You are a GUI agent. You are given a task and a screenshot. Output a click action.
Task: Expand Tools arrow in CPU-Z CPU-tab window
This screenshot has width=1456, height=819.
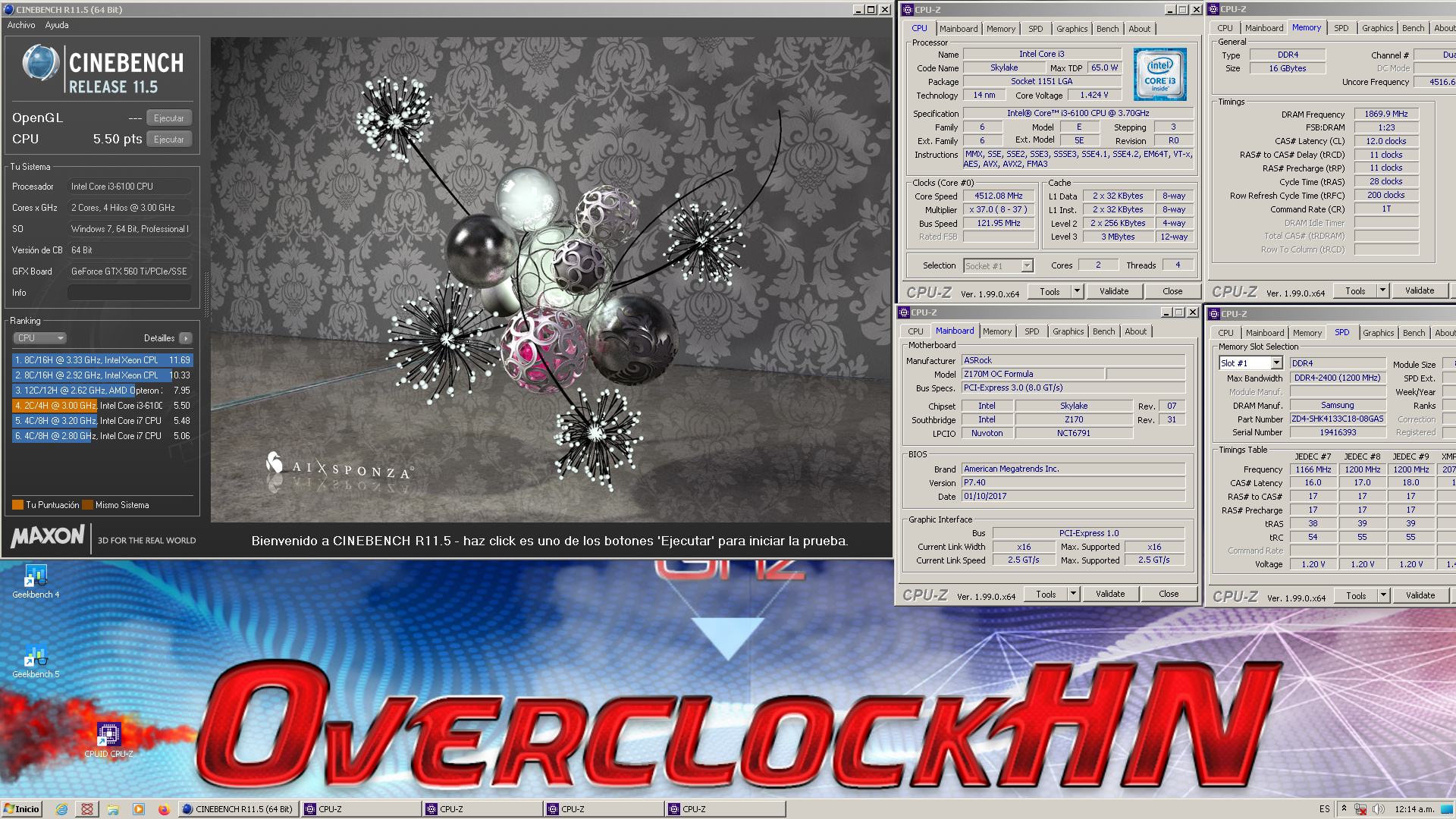click(1076, 291)
